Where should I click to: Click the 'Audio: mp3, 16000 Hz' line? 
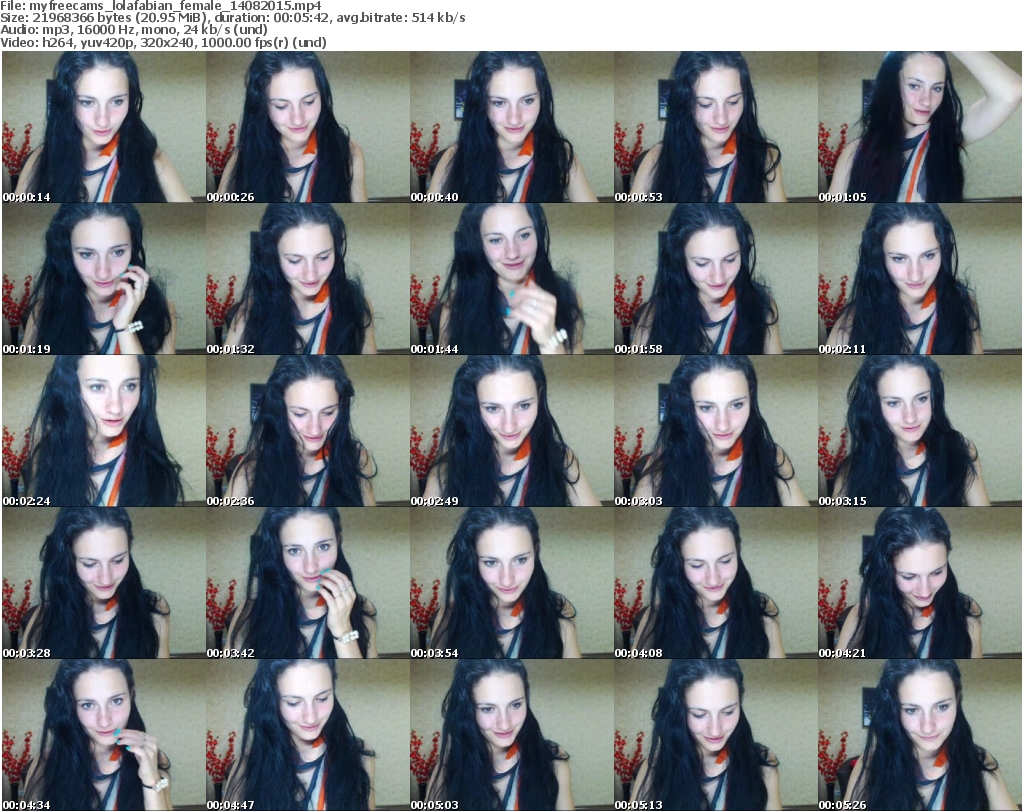tap(134, 30)
